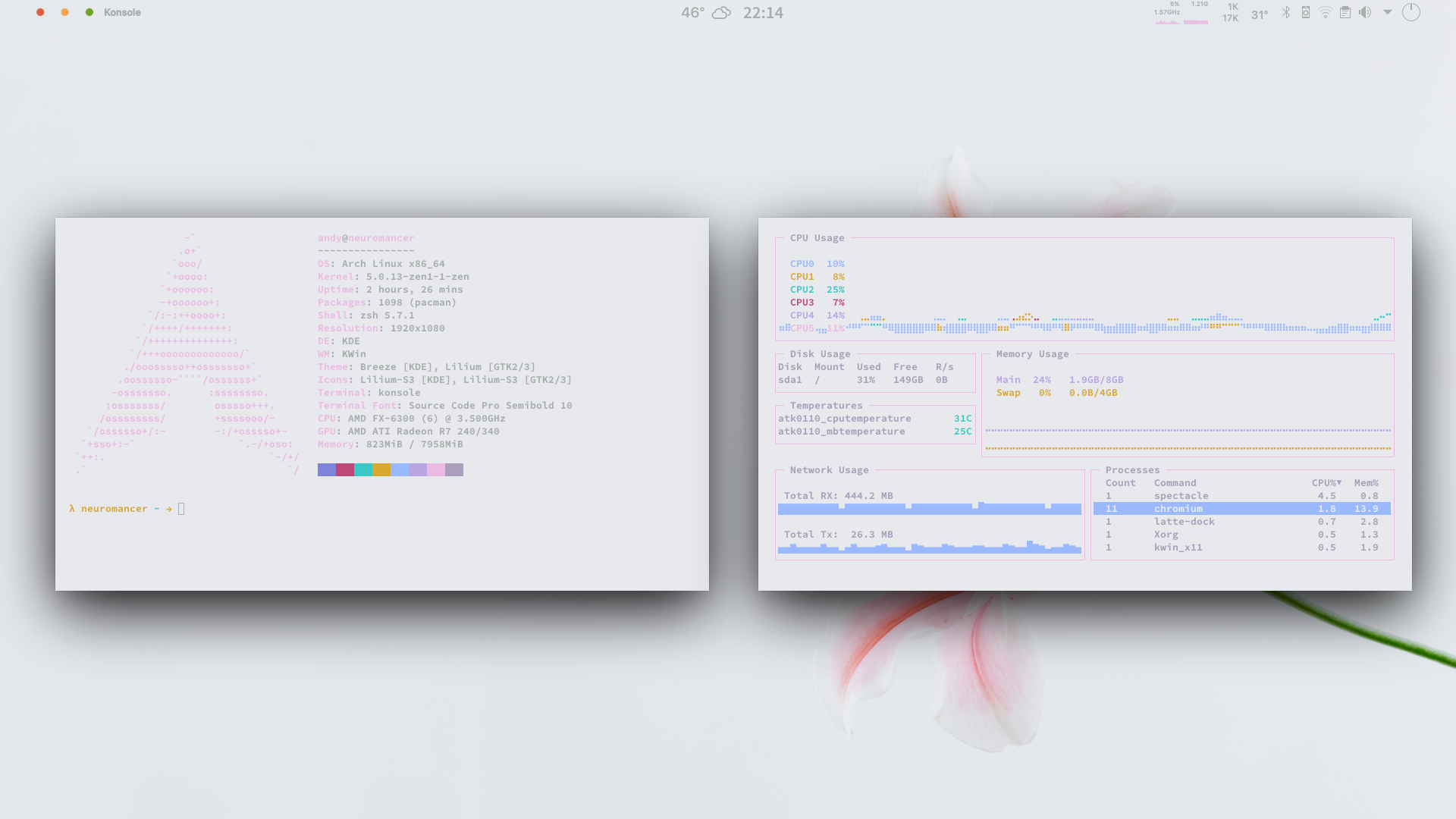1456x819 pixels.
Task: Click the Swap 0% memory line
Action: pyautogui.click(x=1057, y=393)
